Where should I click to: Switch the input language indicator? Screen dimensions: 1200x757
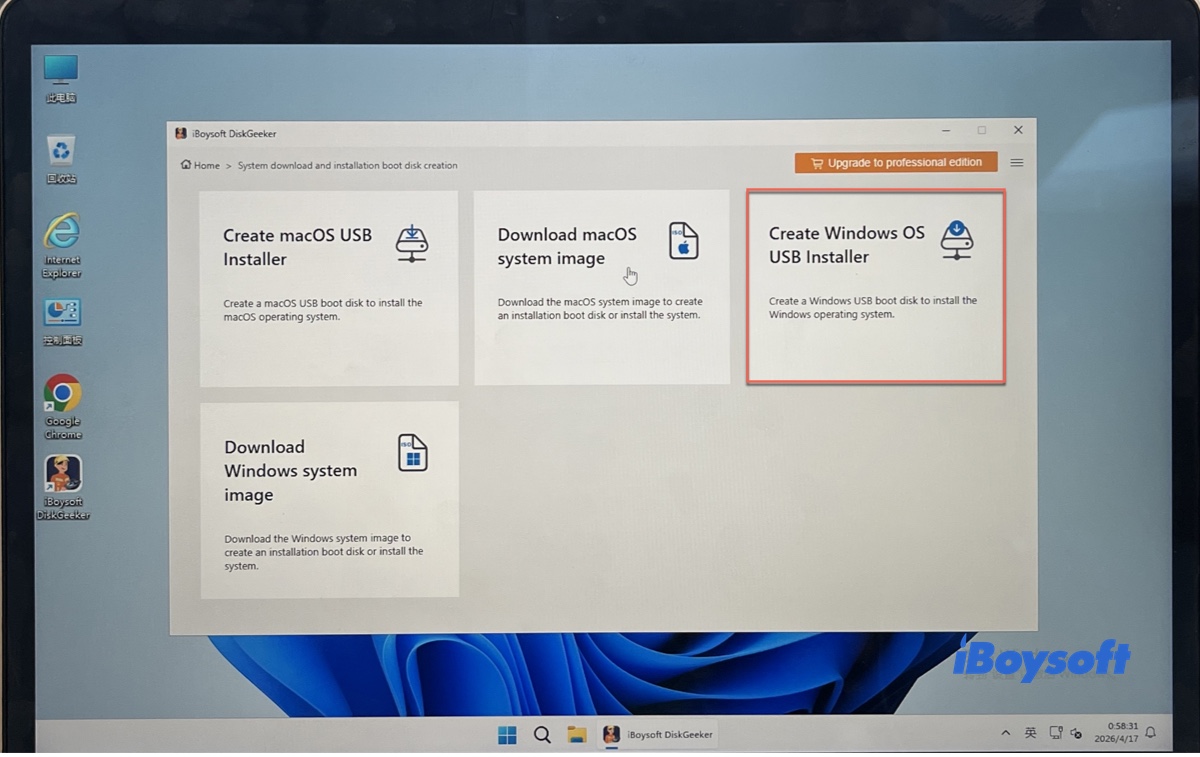click(x=1030, y=733)
